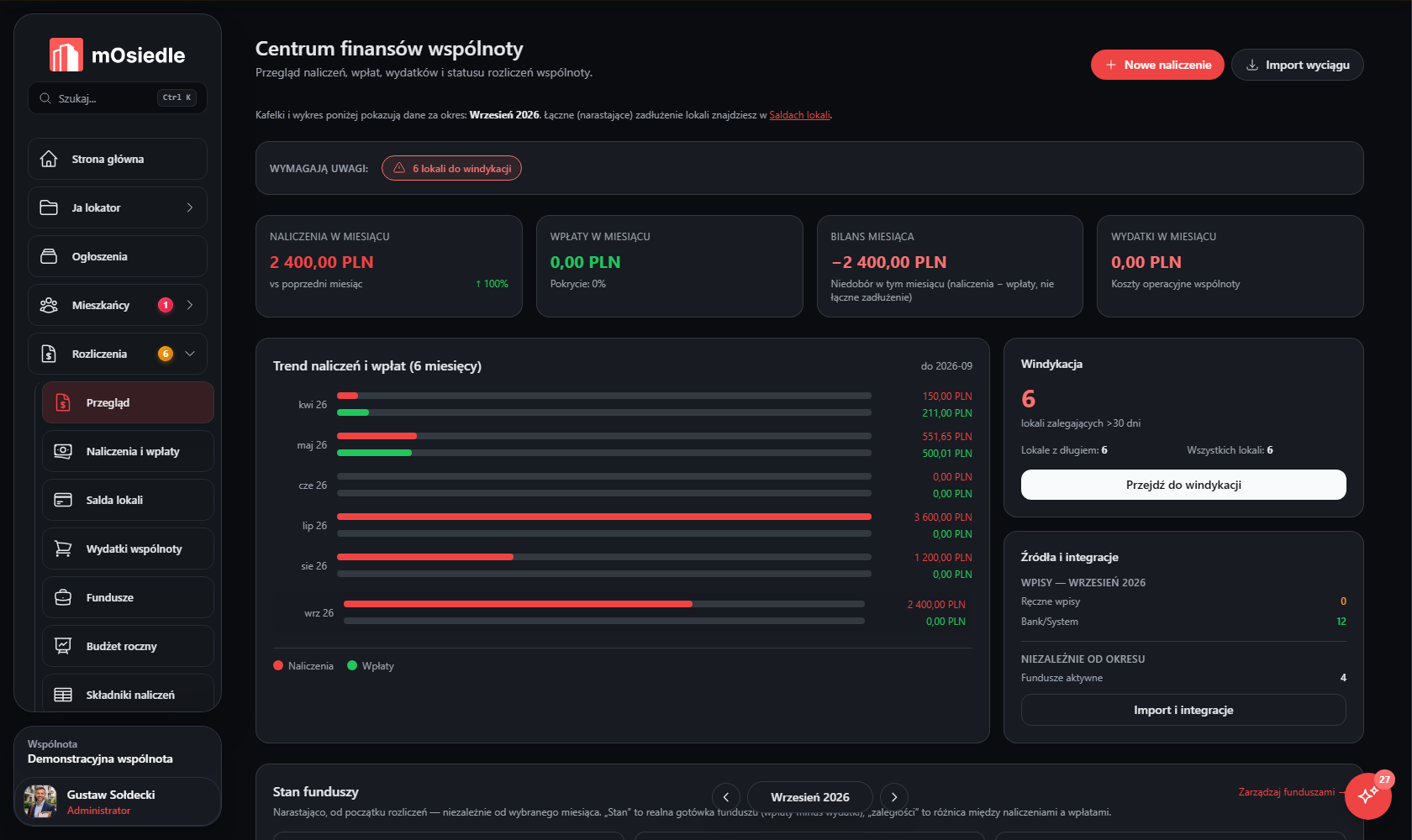Image resolution: width=1412 pixels, height=840 pixels.
Task: Focus the Szukaj search field
Action: pos(118,98)
